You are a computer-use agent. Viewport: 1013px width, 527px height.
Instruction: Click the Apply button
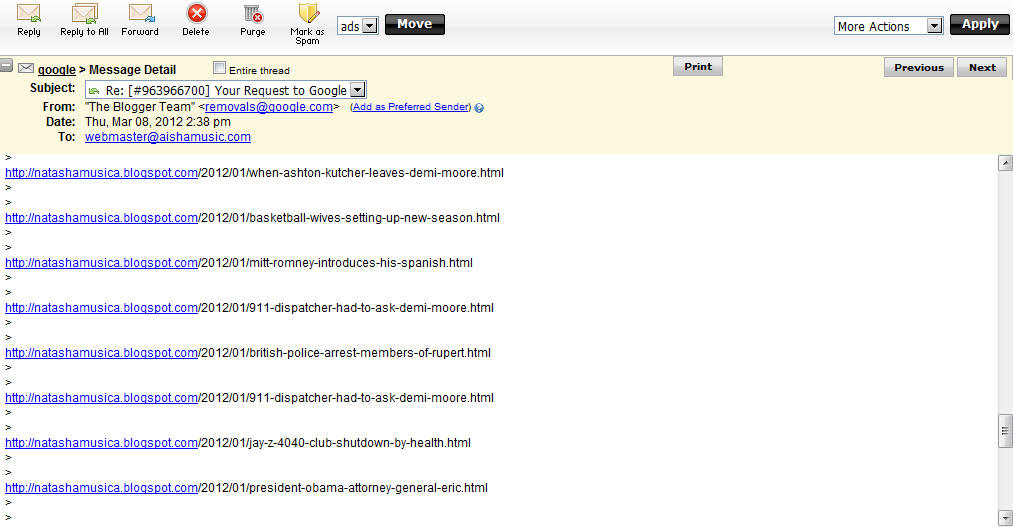coord(979,25)
